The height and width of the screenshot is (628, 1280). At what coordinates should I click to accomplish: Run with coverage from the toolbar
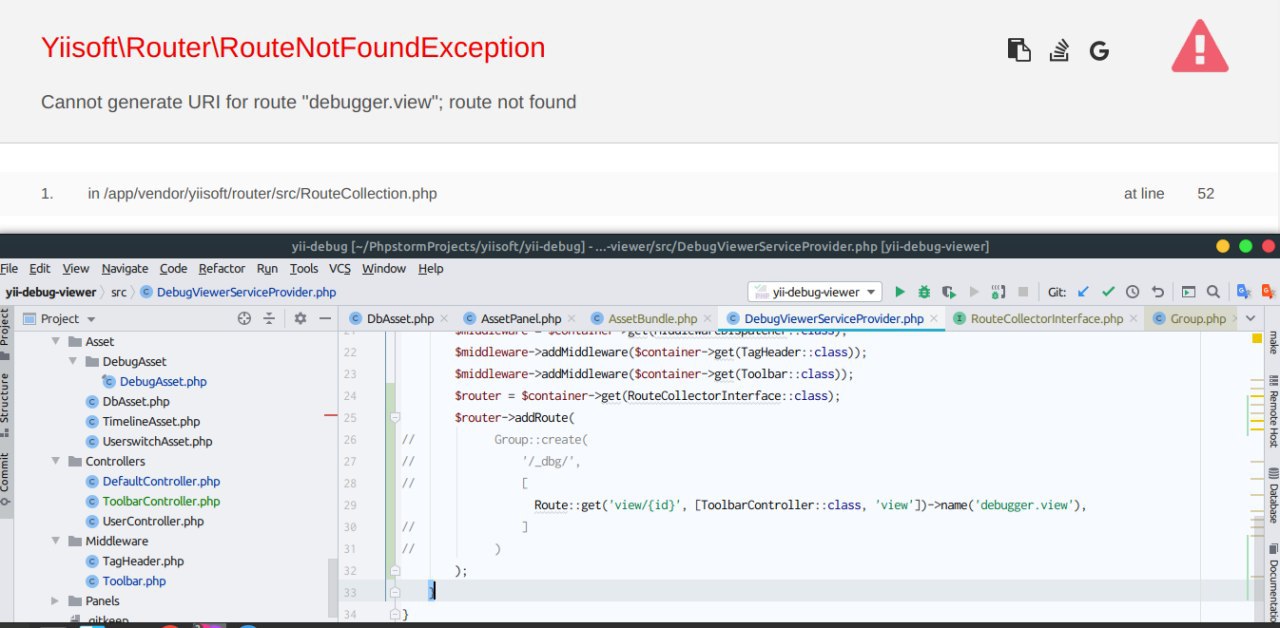point(948,292)
